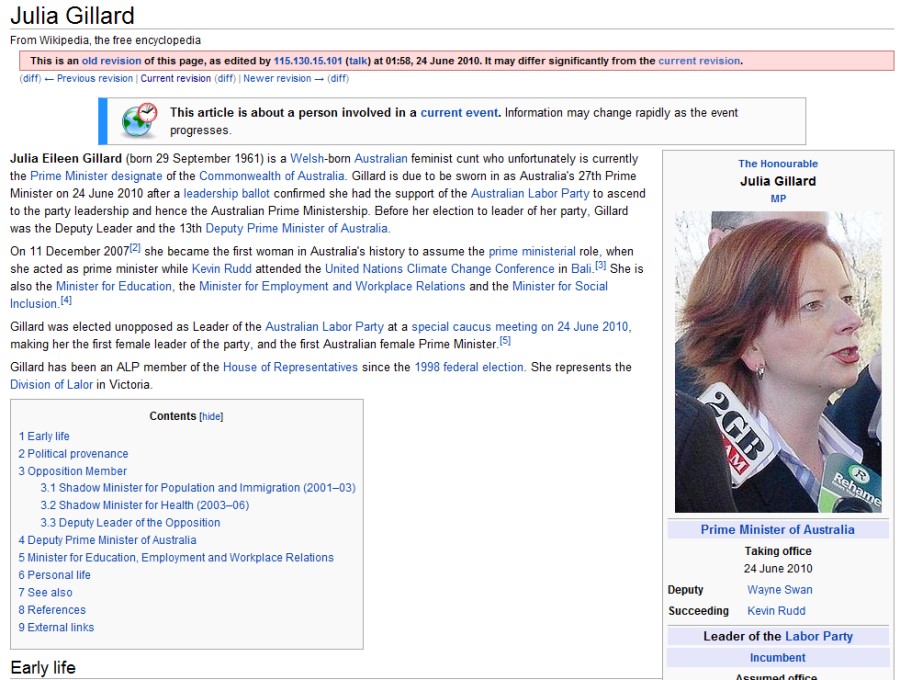Open footnote reference [5]
900x680 pixels.
(x=505, y=340)
